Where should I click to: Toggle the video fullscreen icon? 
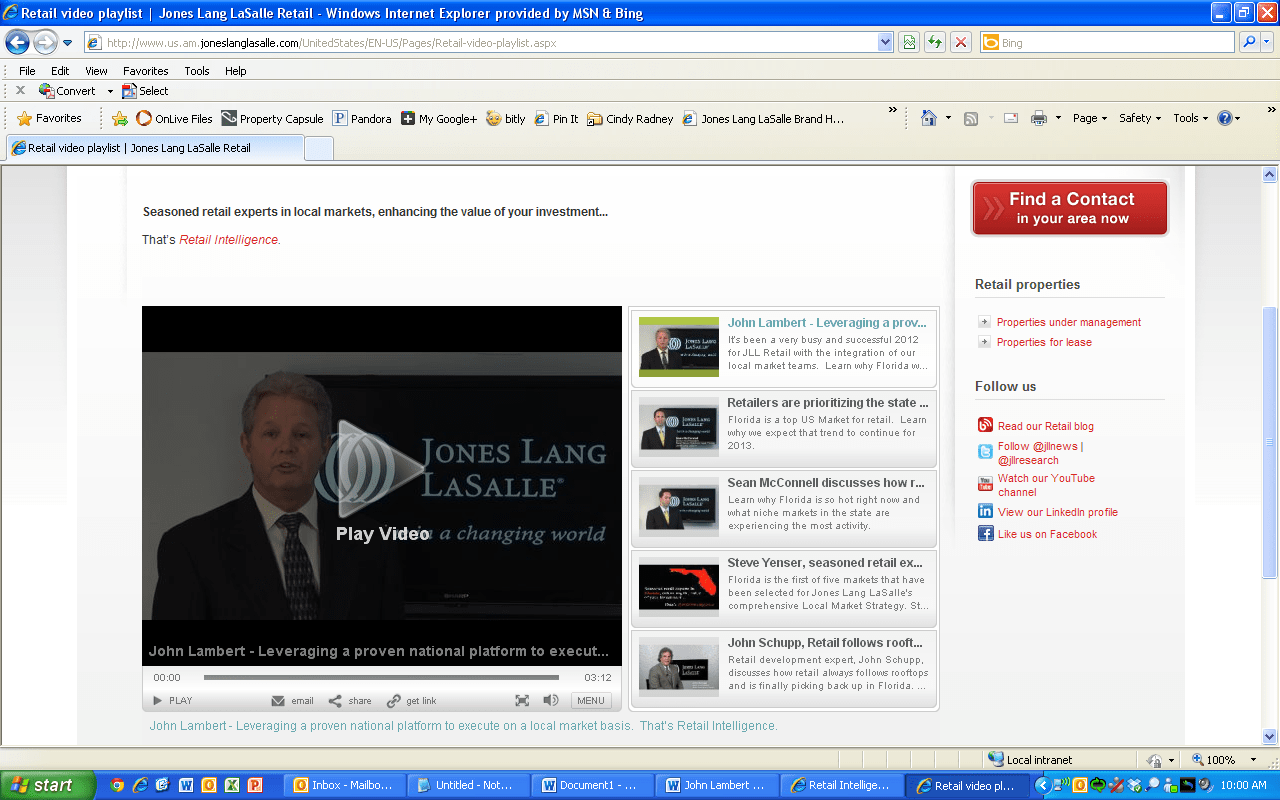(522, 701)
